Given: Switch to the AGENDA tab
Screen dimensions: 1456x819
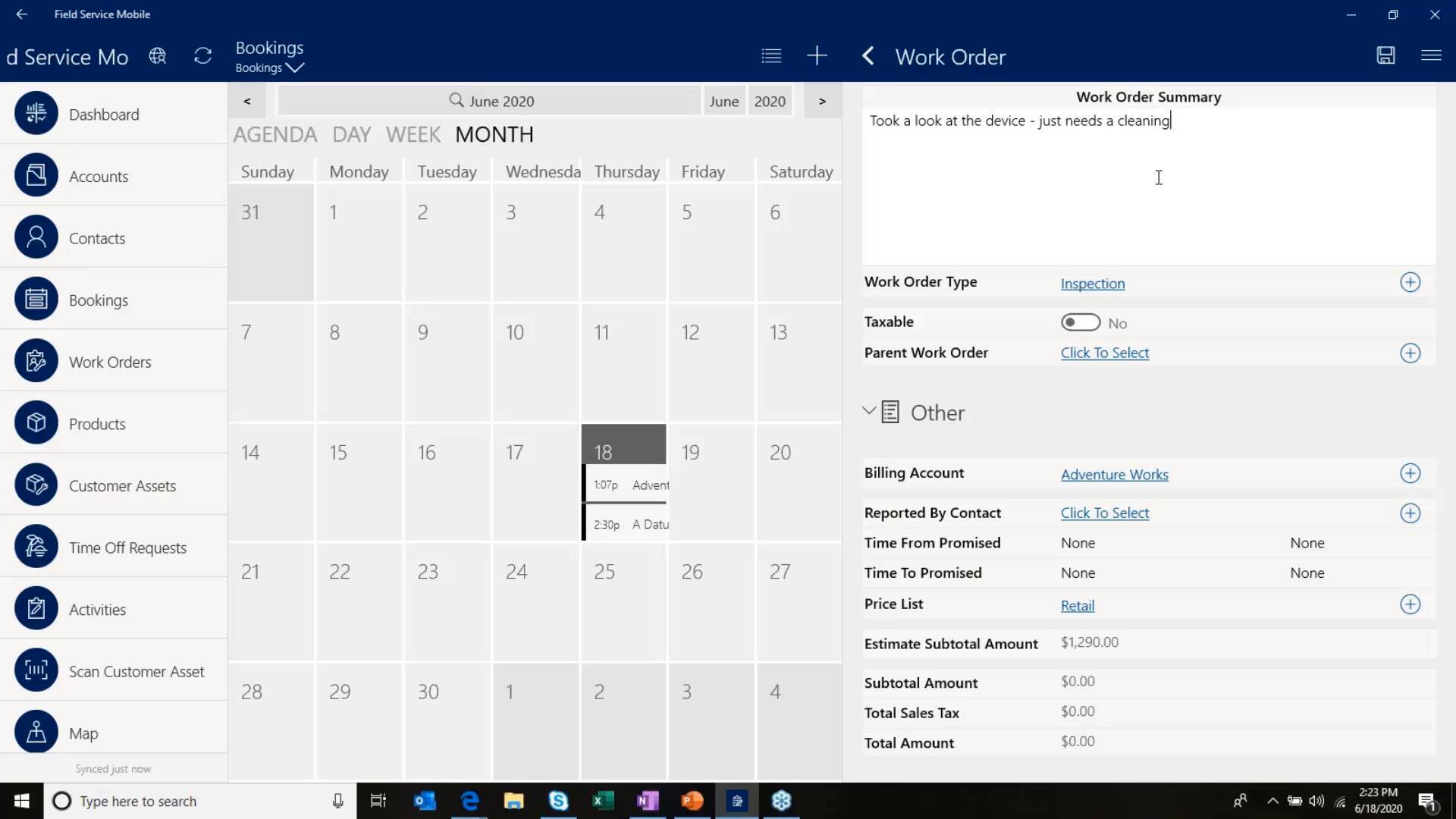Looking at the screenshot, I should 275,134.
